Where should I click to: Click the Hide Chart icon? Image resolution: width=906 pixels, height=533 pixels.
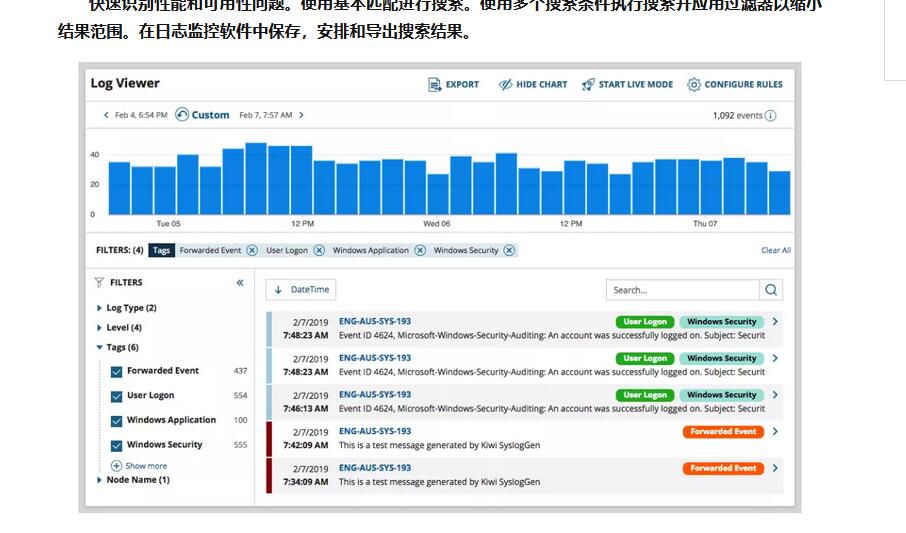[506, 85]
